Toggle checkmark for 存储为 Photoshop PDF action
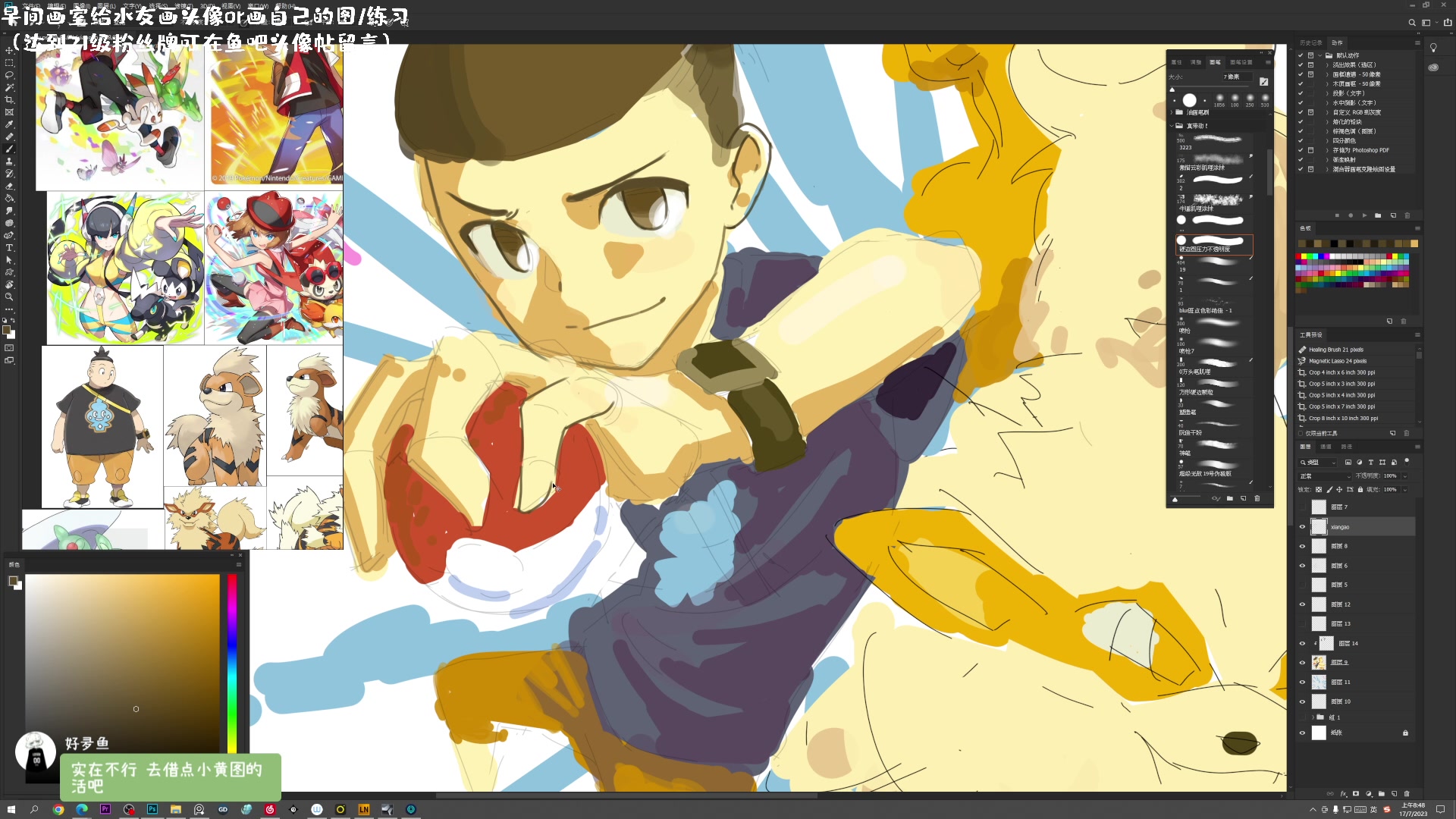 [x=1301, y=150]
